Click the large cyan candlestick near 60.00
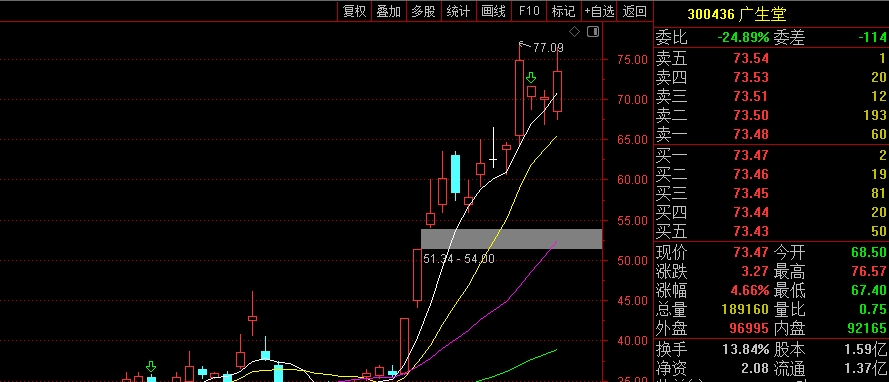The image size is (889, 382). [455, 174]
